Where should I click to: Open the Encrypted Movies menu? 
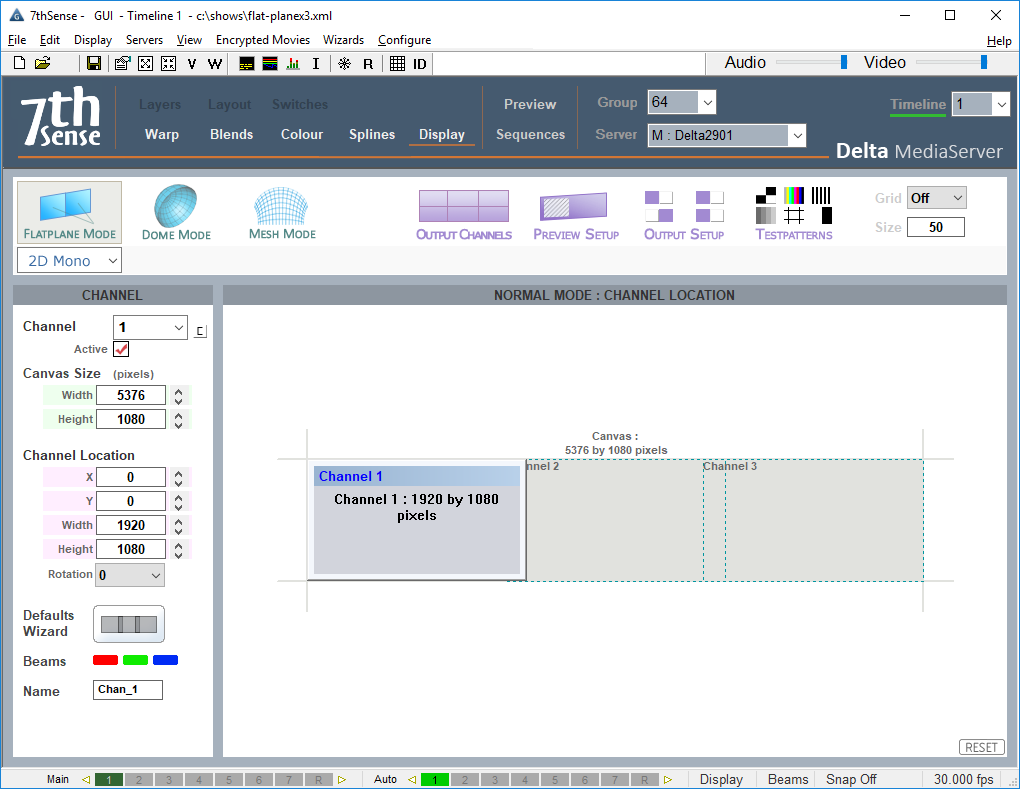(x=263, y=40)
